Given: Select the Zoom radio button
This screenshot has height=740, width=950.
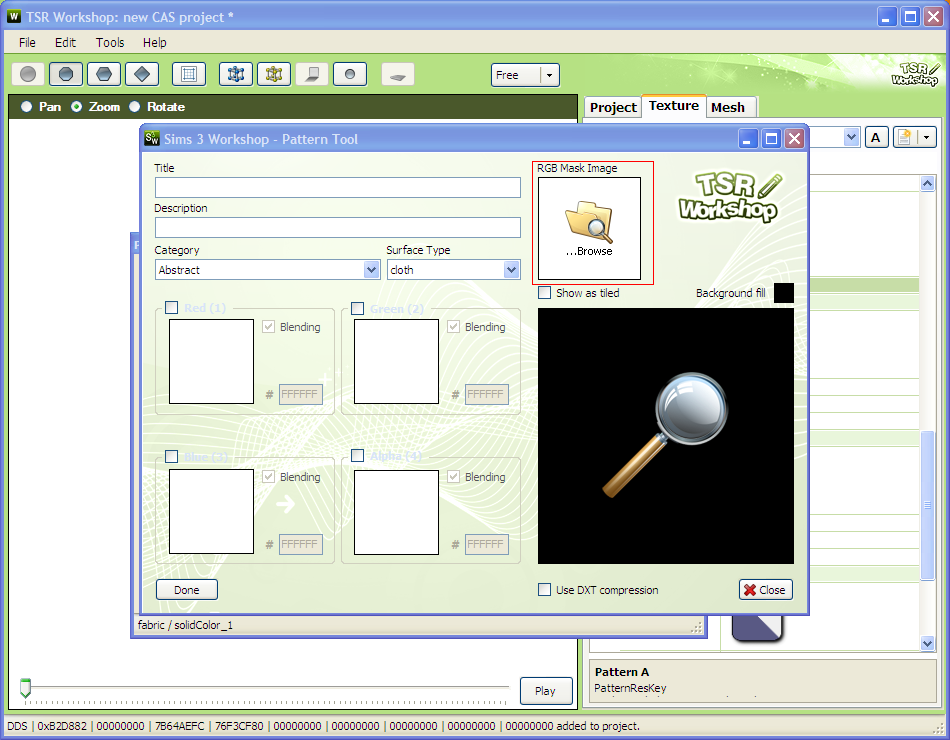Looking at the screenshot, I should [x=76, y=107].
